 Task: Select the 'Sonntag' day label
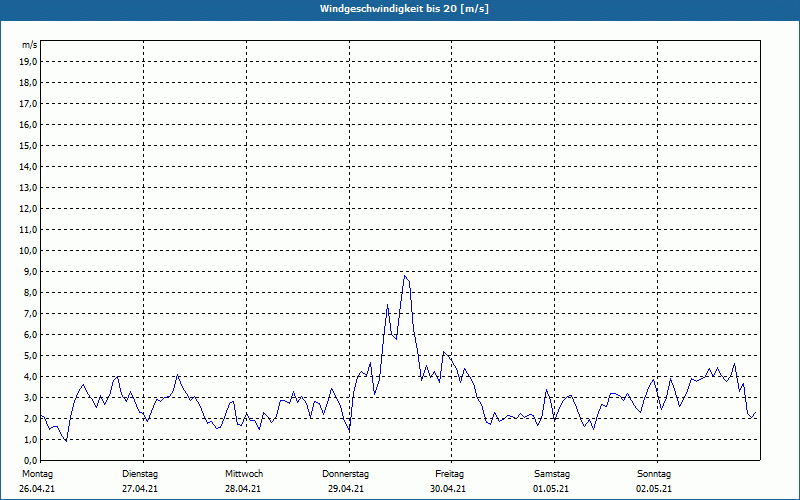(654, 474)
